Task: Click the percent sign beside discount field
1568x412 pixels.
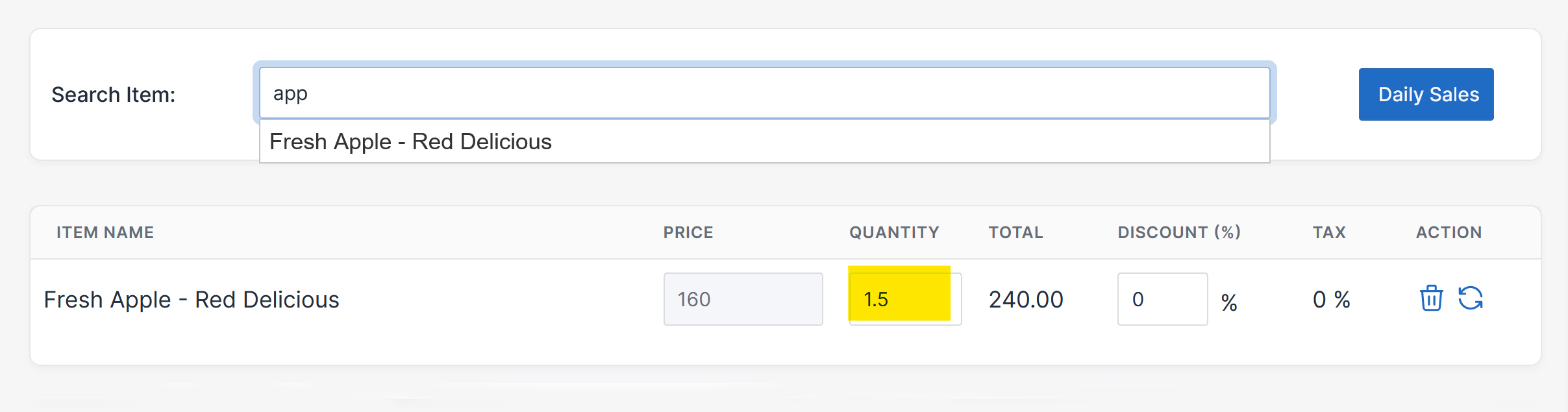Action: pos(1229,302)
